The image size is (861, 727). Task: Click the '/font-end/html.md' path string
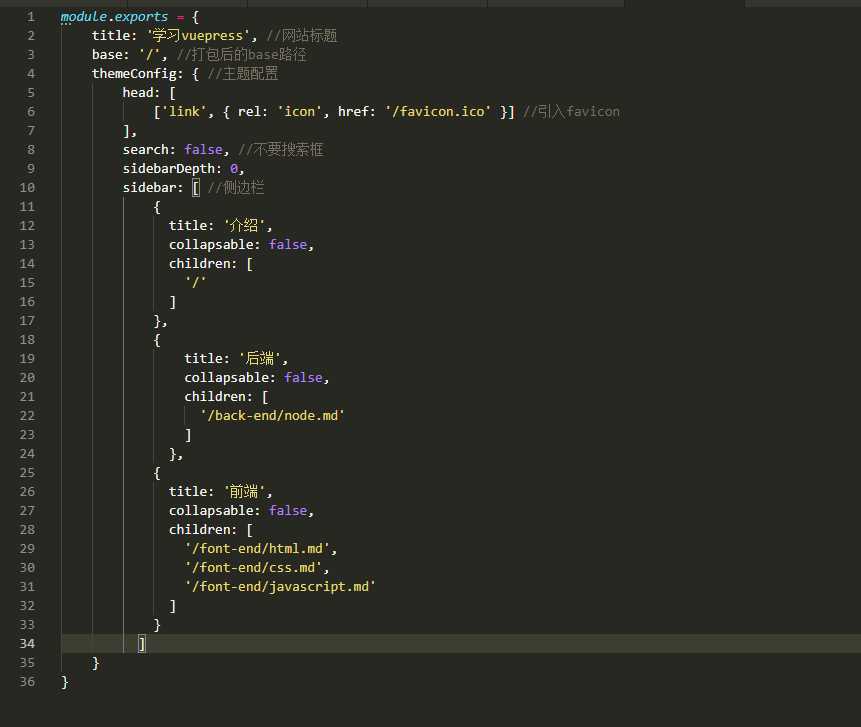coord(257,549)
